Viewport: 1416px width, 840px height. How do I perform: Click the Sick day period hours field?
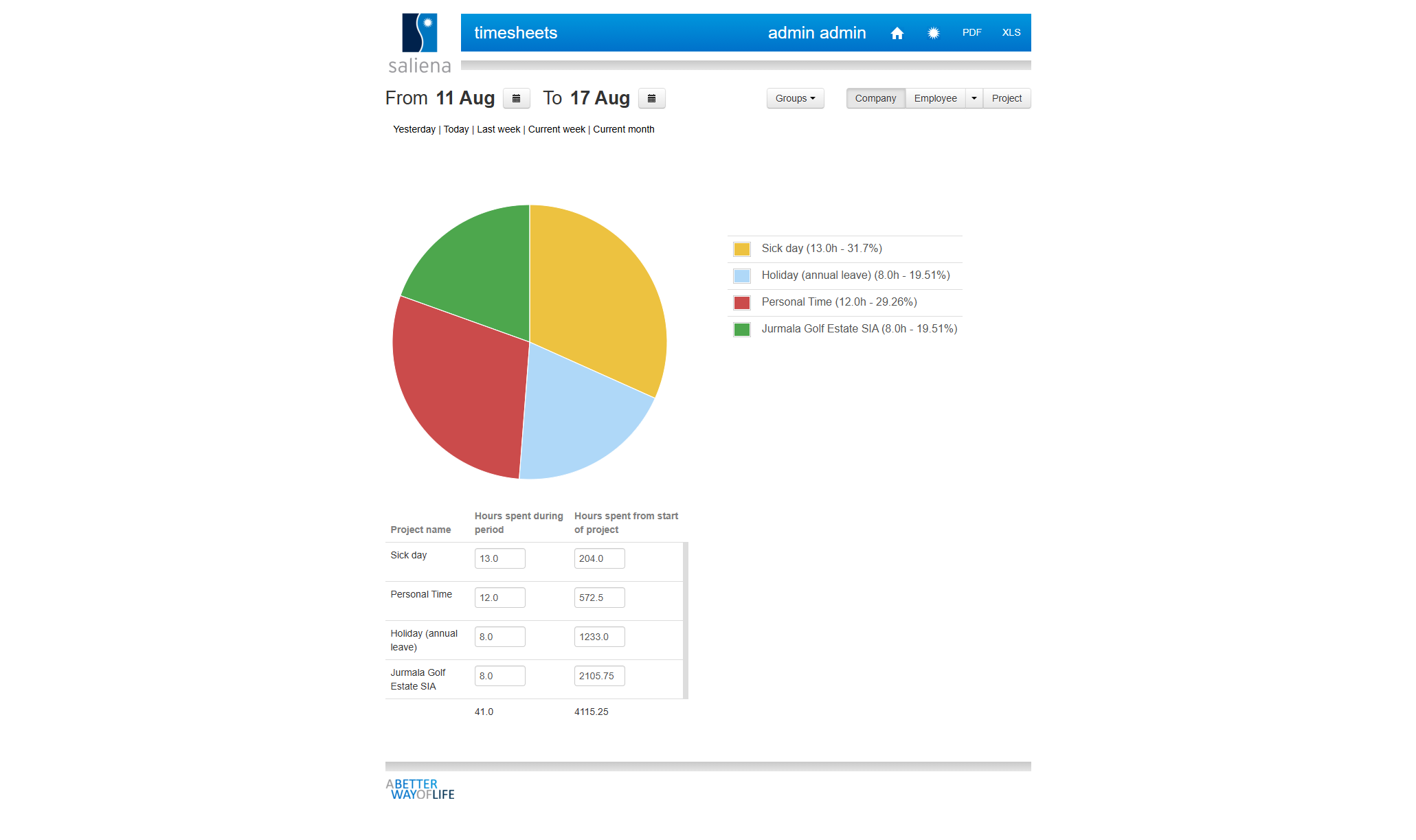(499, 558)
